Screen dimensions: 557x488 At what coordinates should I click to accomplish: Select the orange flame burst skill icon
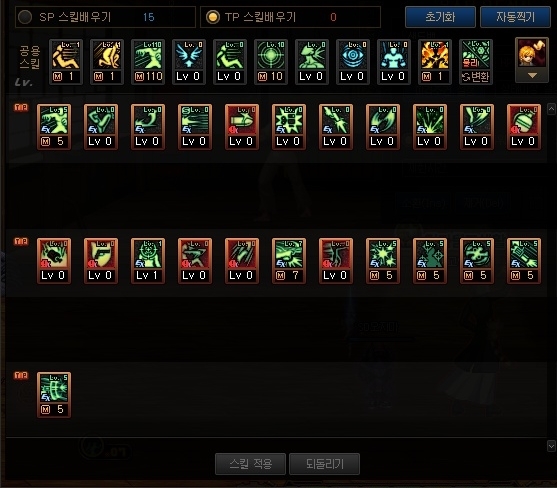[x=435, y=62]
